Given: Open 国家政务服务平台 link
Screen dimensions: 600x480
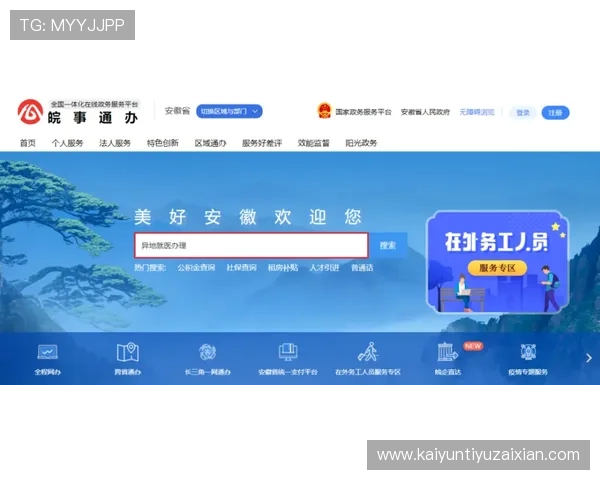Looking at the screenshot, I should (364, 112).
